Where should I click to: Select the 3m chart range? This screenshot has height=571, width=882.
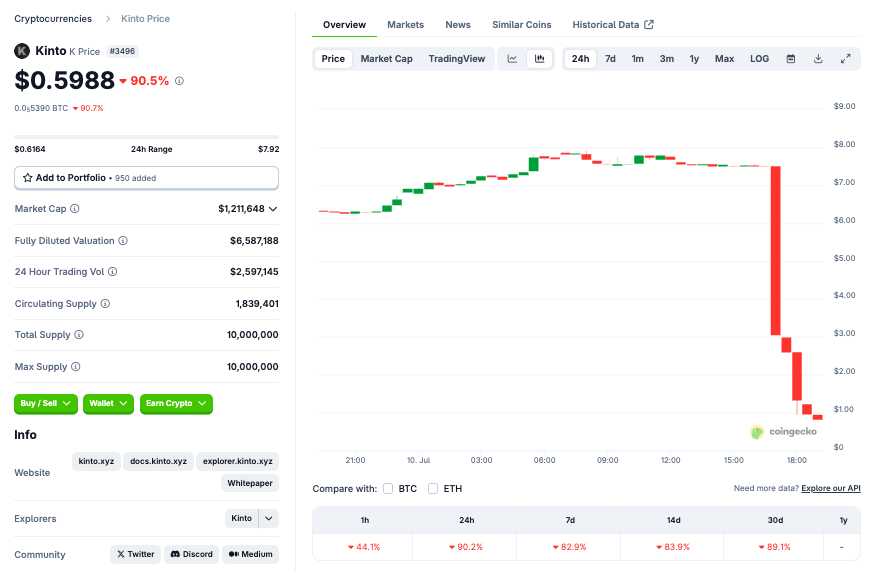(x=667, y=59)
